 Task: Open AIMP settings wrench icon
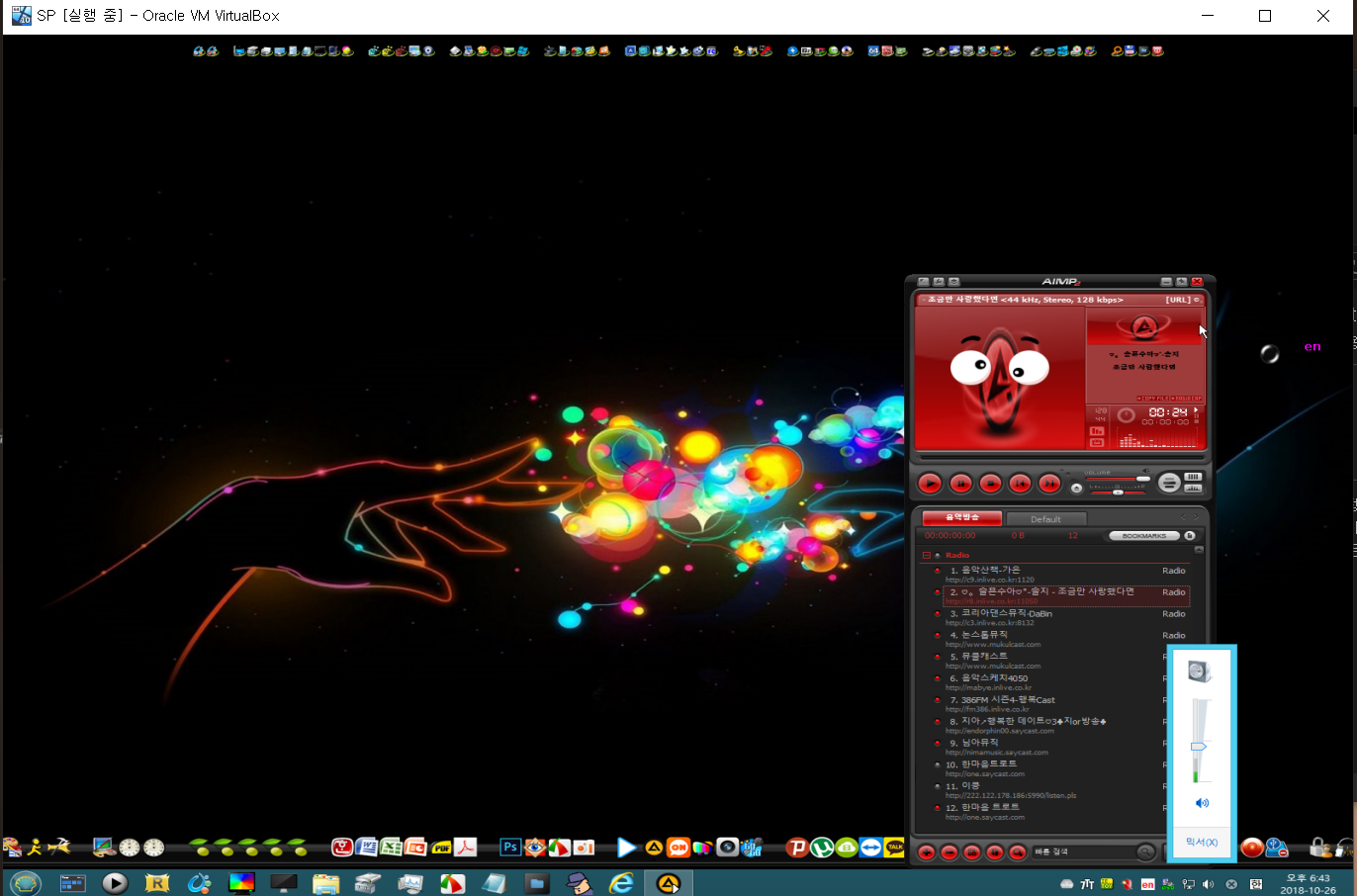click(x=939, y=281)
